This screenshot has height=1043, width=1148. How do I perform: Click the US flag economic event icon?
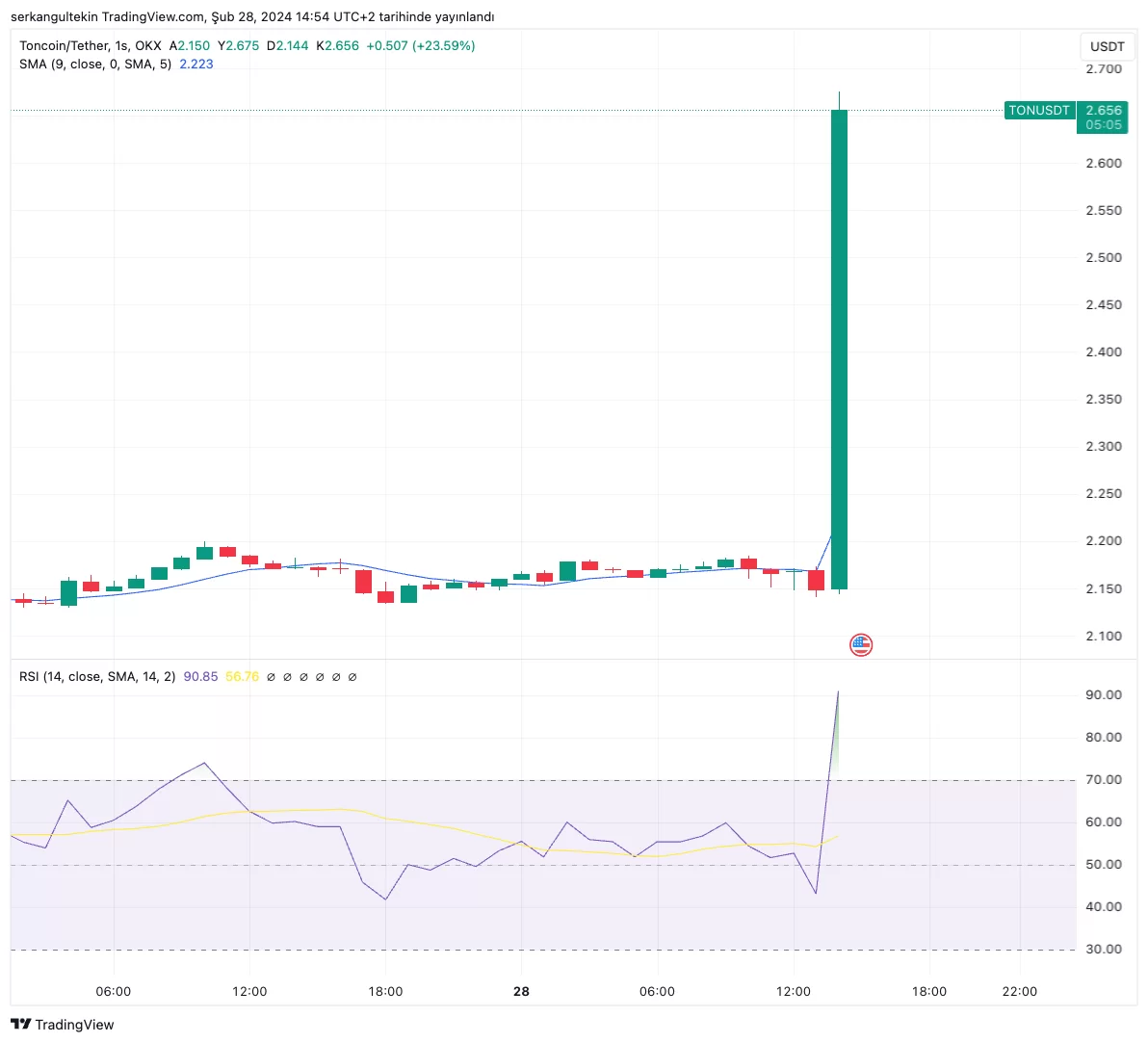(x=860, y=645)
